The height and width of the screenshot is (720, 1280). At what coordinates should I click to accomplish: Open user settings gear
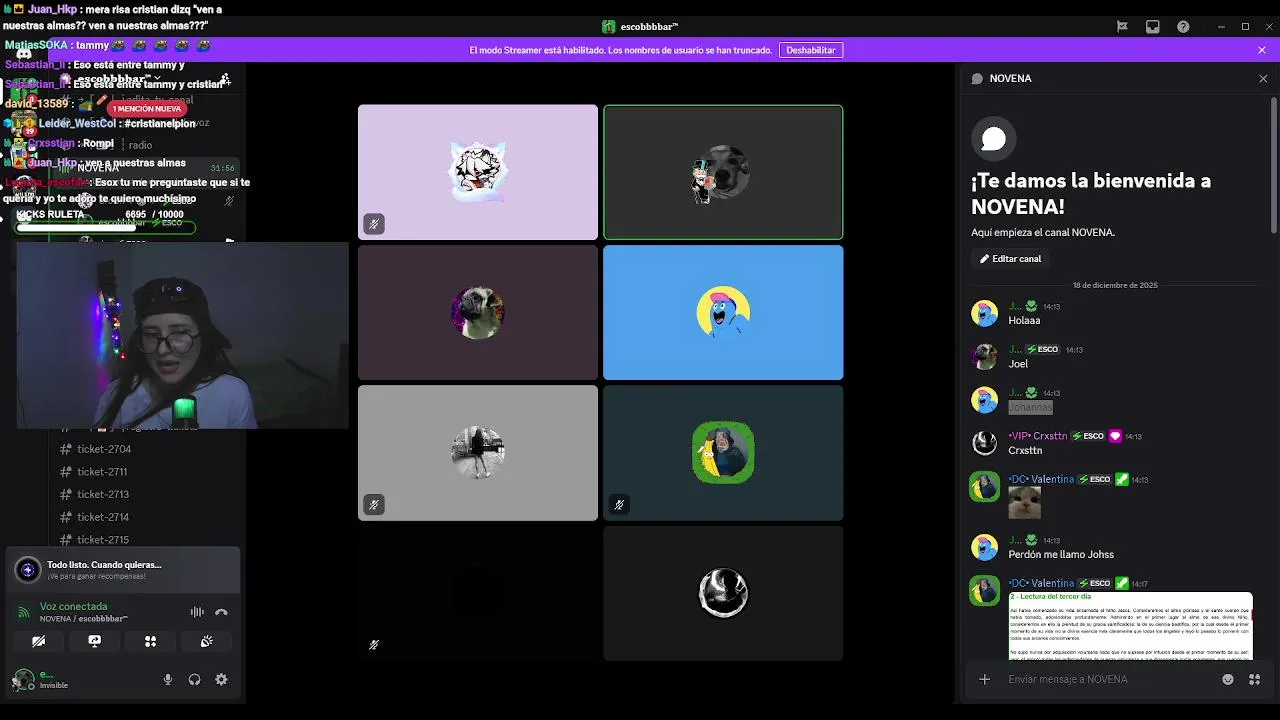click(221, 680)
